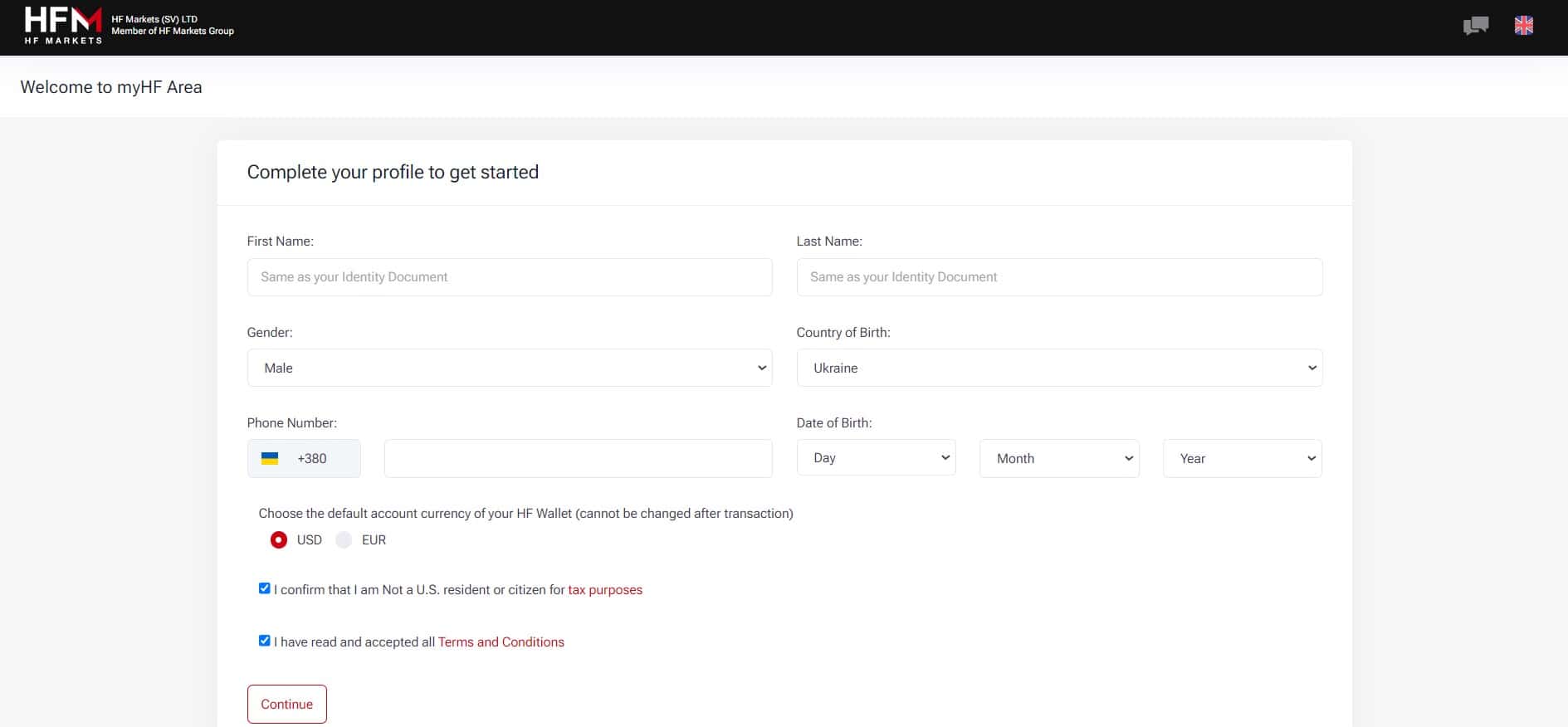This screenshot has width=1568, height=727.
Task: Click the +380 country code box
Action: click(x=304, y=458)
